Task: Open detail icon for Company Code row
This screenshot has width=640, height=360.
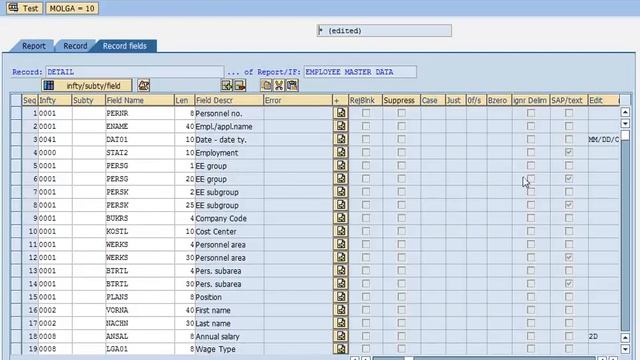Action: click(x=340, y=218)
